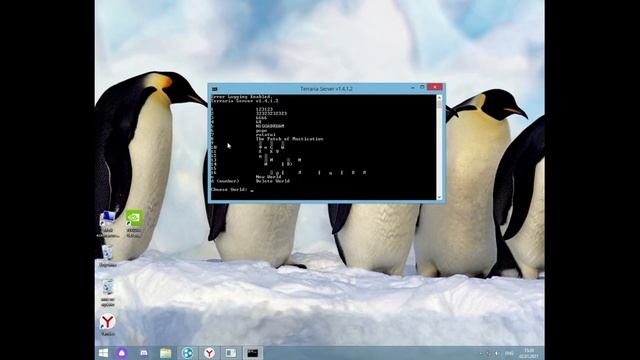Click the 'The Patch of Mastication' world entry
This screenshot has width=640, height=360.
(289, 139)
